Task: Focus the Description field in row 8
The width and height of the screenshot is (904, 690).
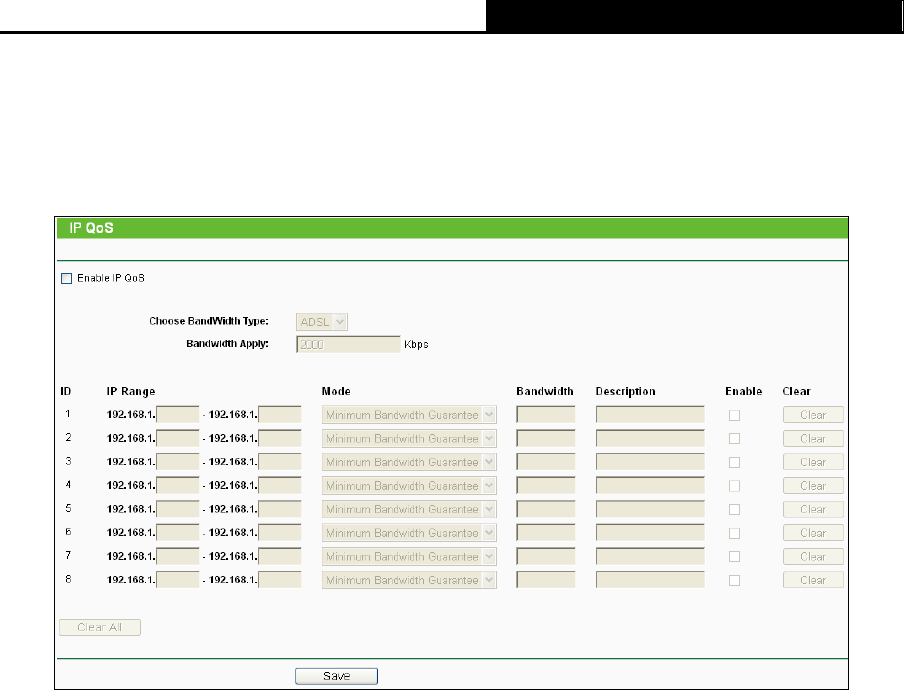Action: point(650,580)
